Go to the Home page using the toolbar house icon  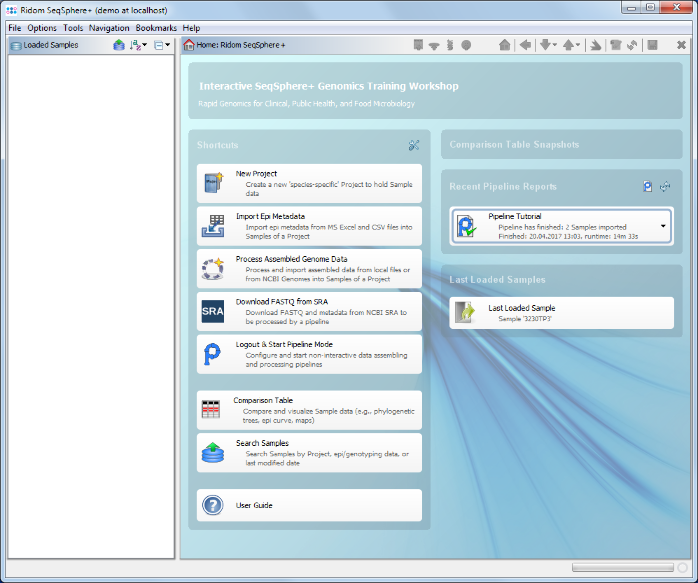504,45
